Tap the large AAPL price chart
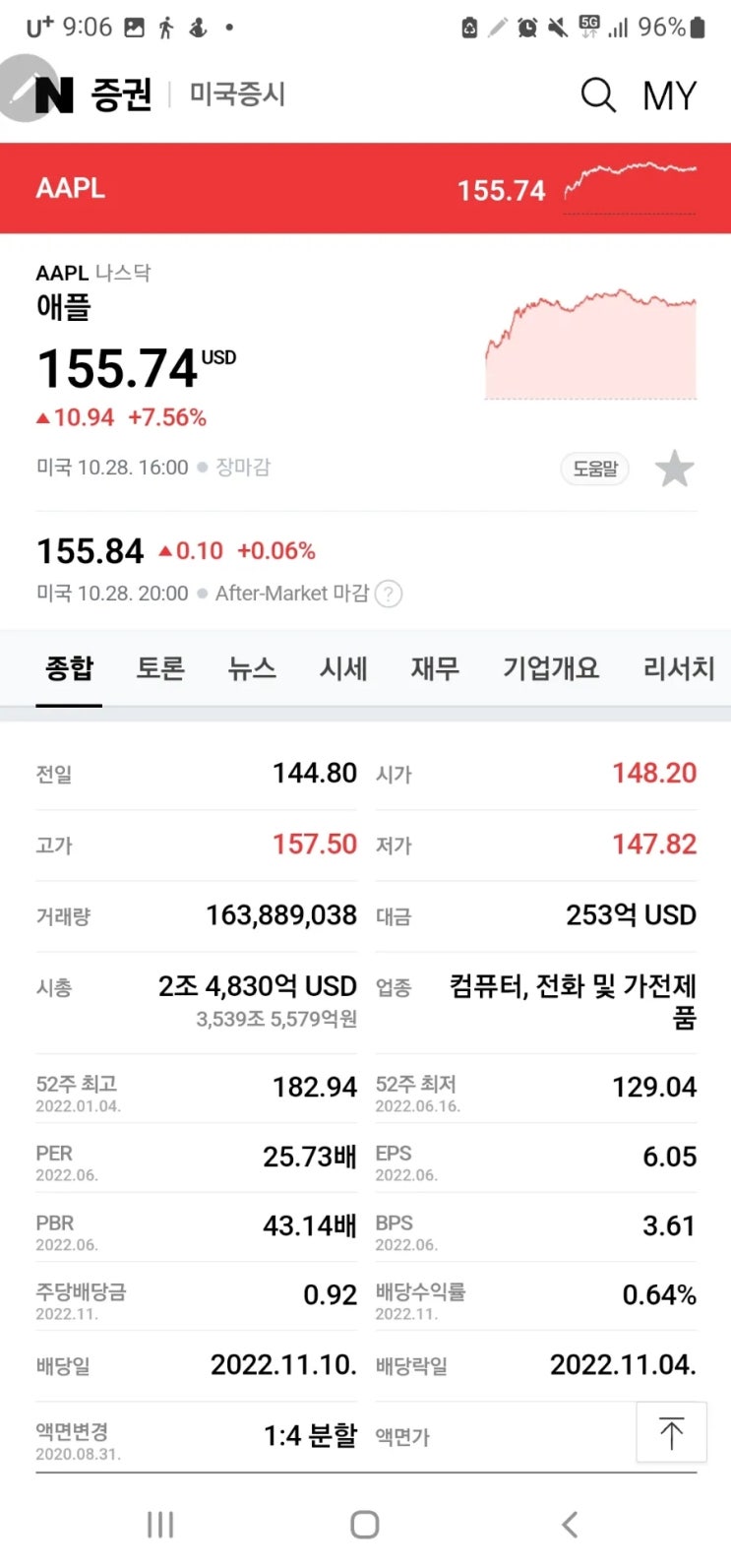Image resolution: width=731 pixels, height=1568 pixels. pyautogui.click(x=590, y=345)
